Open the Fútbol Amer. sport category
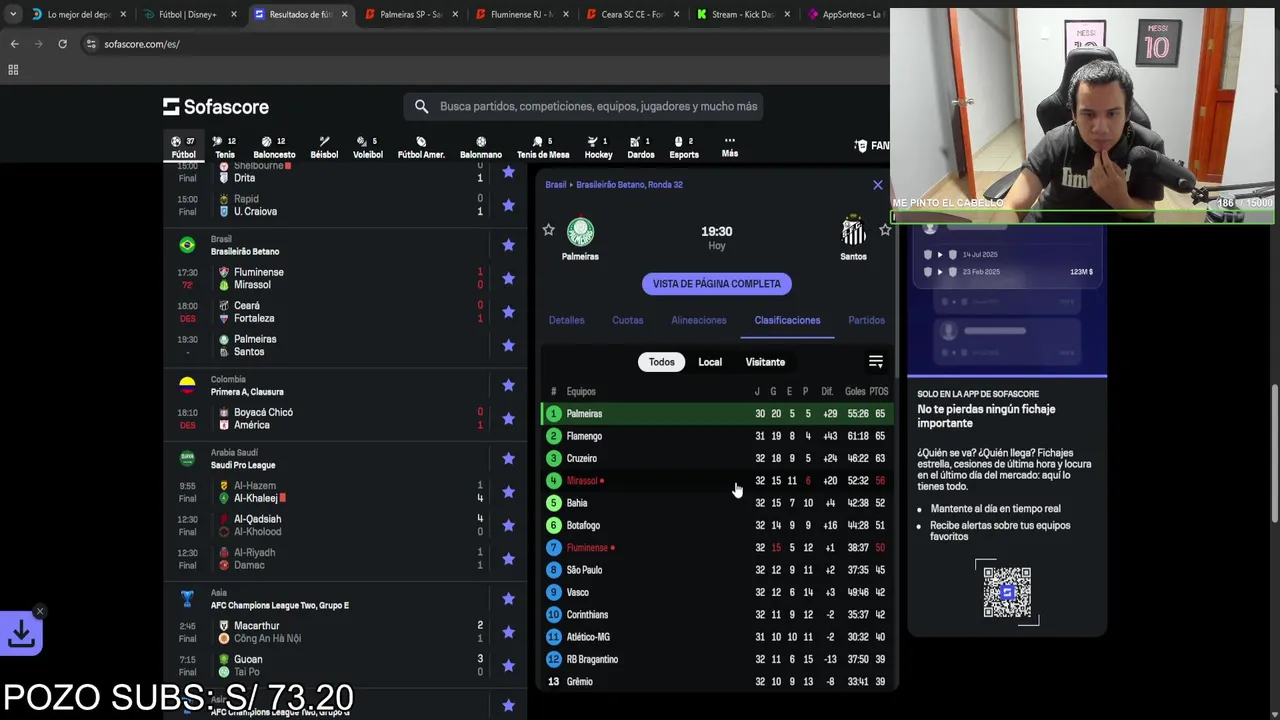Viewport: 1280px width, 720px height. 421,147
